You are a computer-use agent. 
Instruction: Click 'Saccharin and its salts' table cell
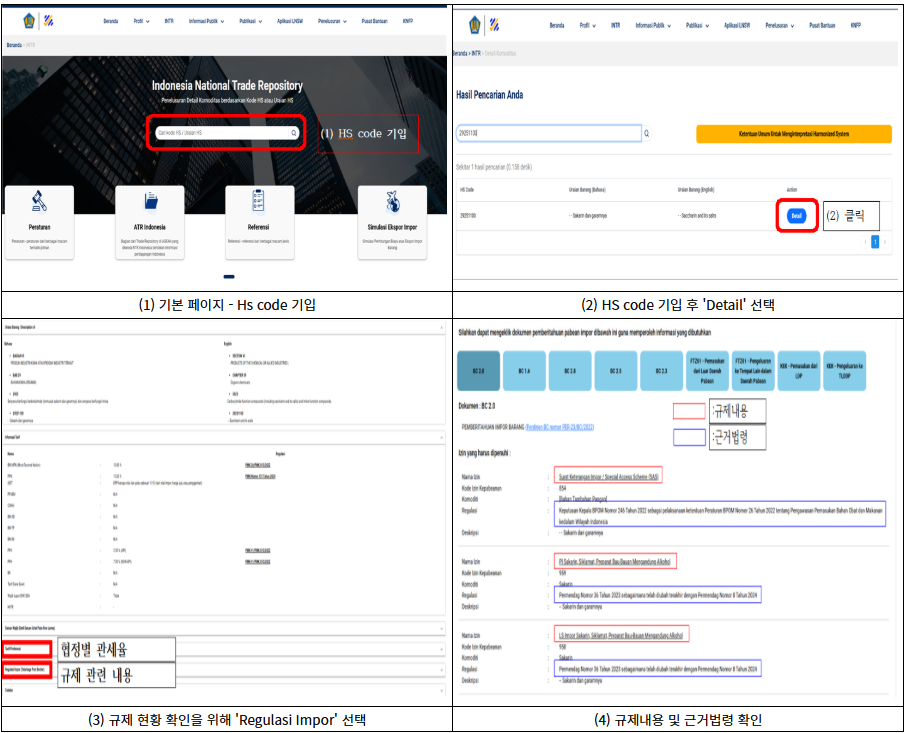(697, 216)
